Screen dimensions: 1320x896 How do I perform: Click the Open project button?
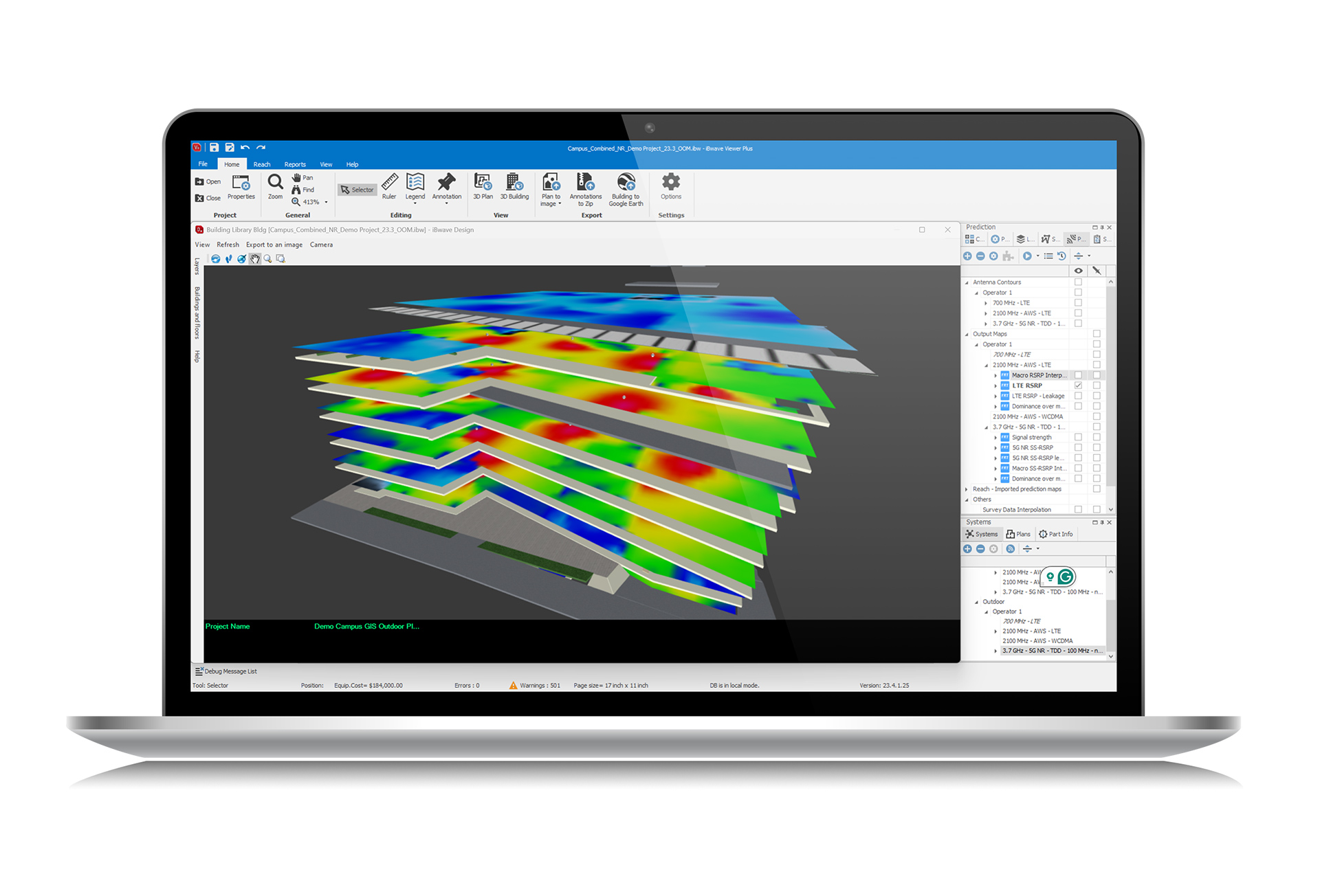[x=208, y=182]
